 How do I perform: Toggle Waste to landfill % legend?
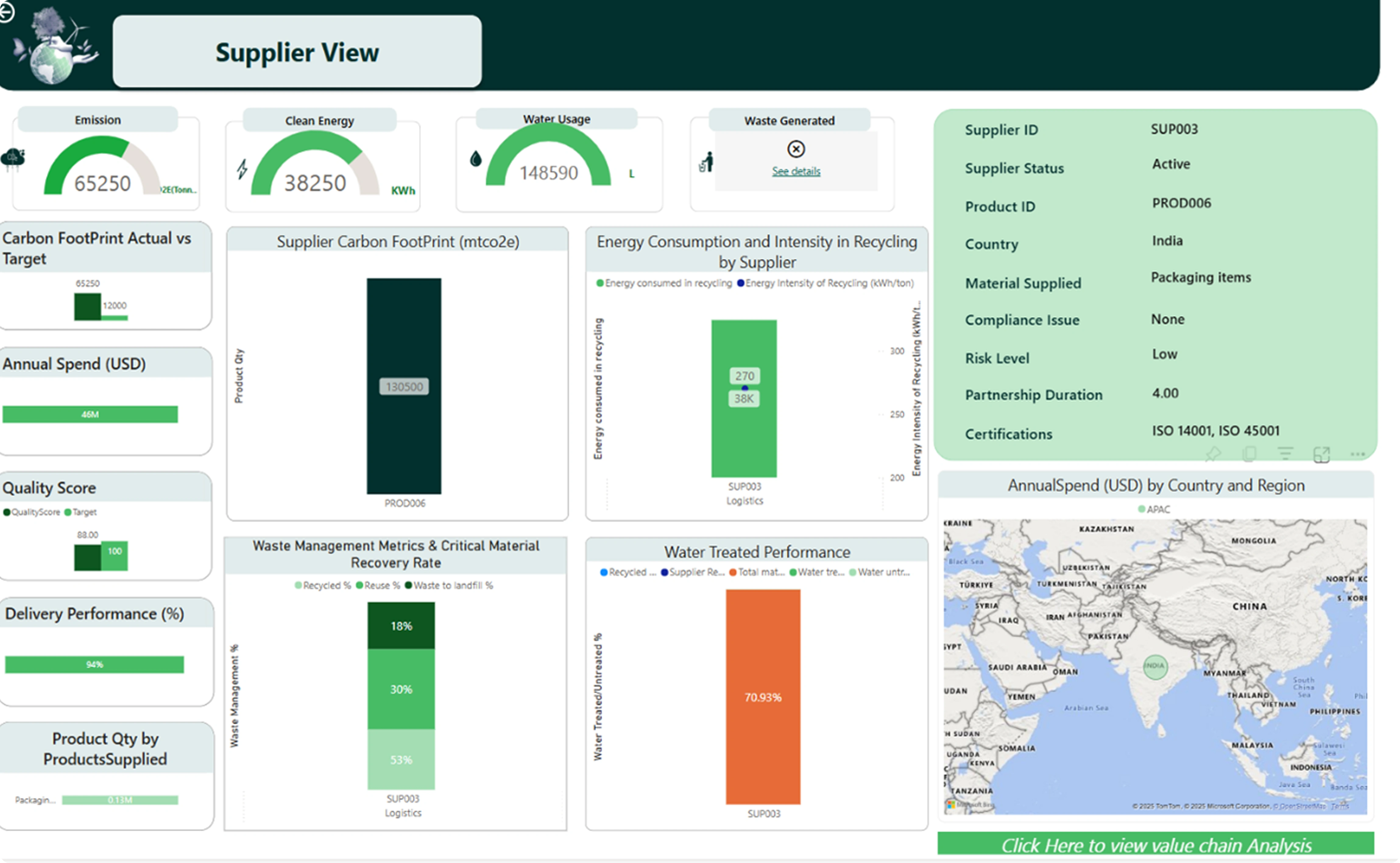click(x=449, y=586)
